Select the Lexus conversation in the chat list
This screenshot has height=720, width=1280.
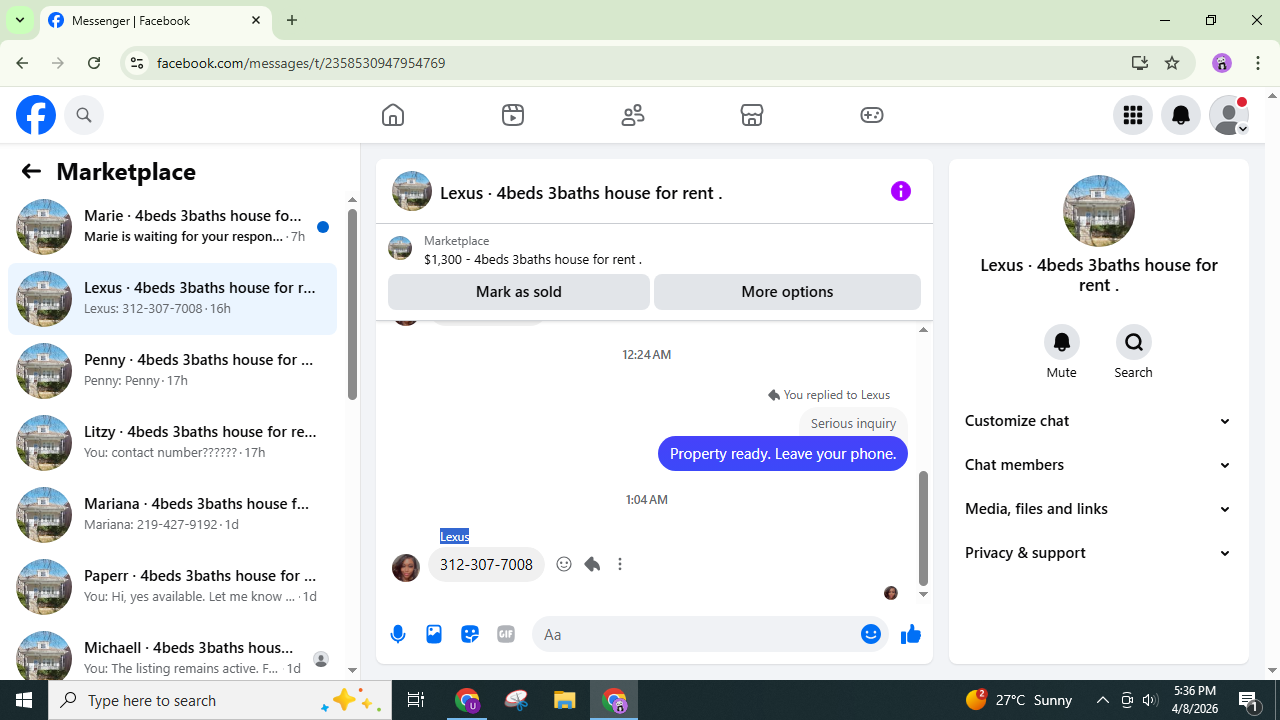[172, 299]
